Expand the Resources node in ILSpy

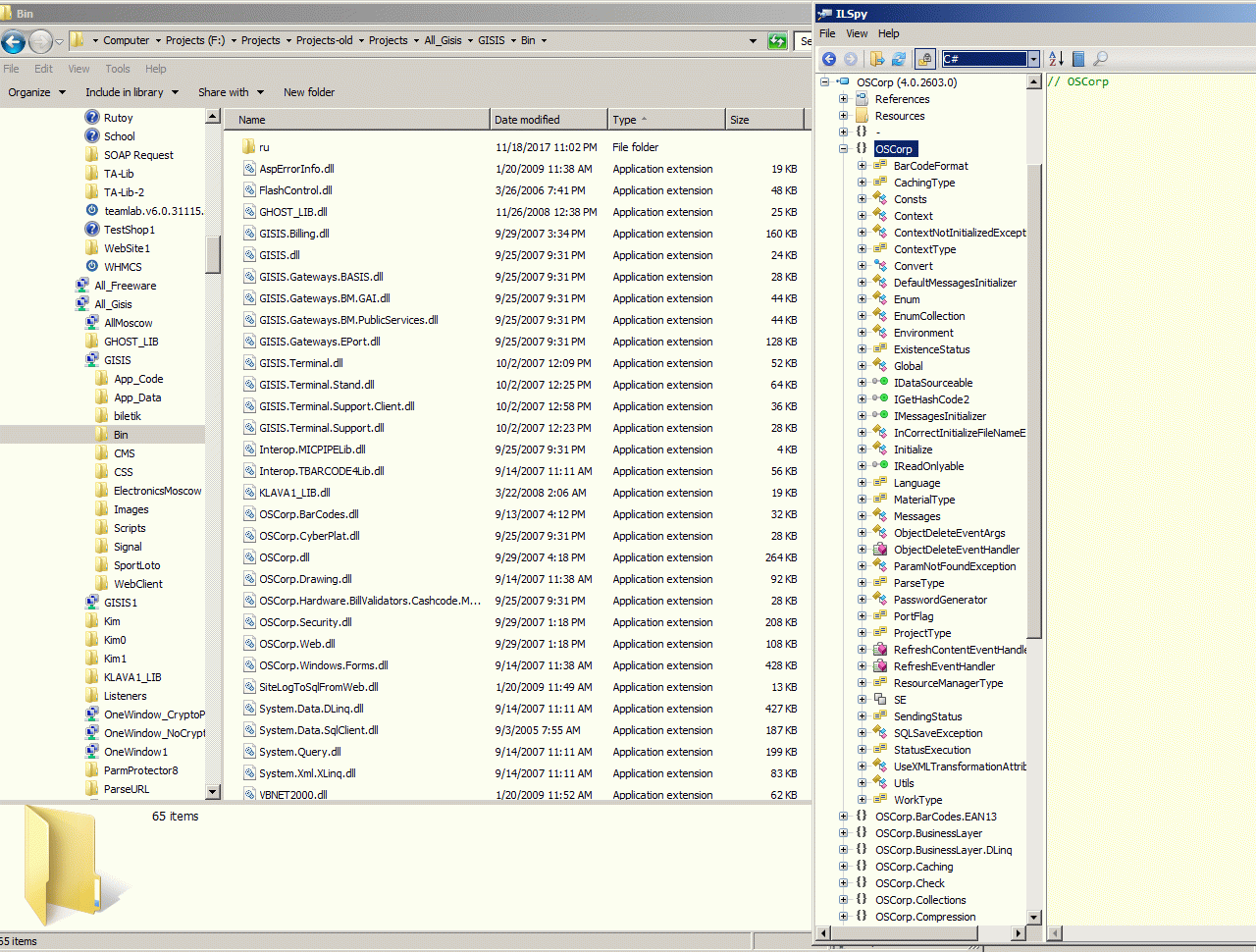point(843,116)
